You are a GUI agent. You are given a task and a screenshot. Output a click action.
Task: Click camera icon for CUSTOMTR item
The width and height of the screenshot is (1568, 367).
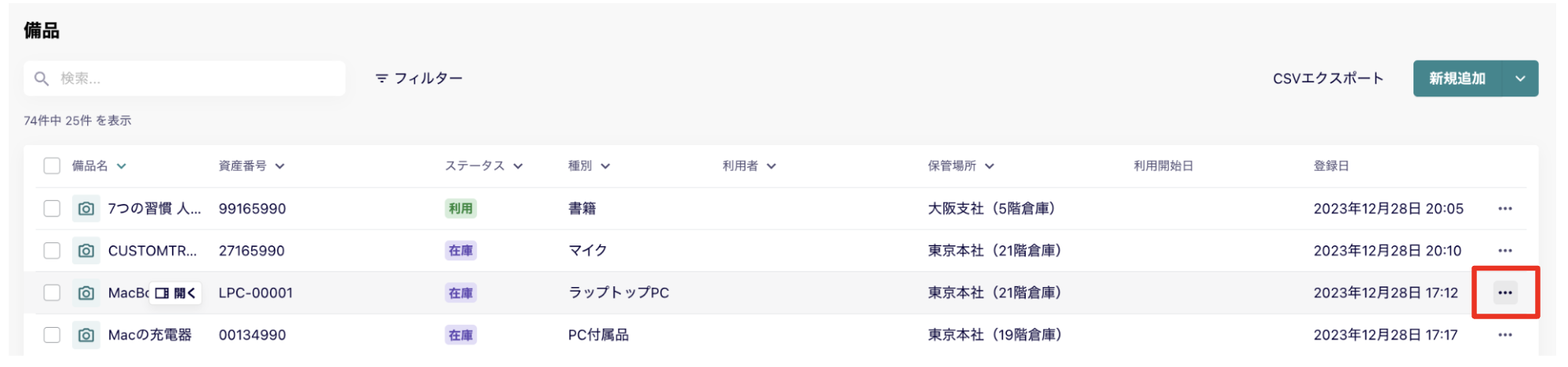pos(86,251)
